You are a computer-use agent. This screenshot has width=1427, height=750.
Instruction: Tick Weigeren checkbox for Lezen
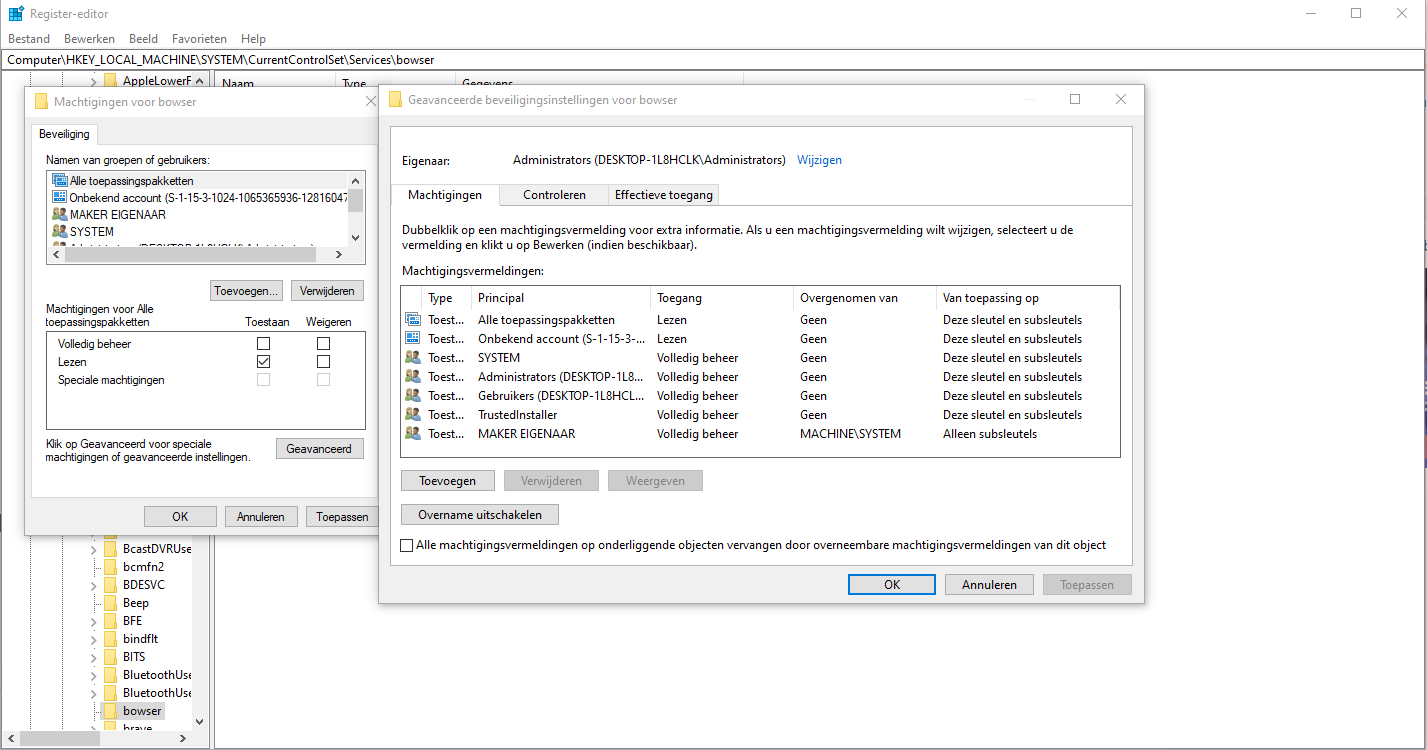tap(324, 362)
